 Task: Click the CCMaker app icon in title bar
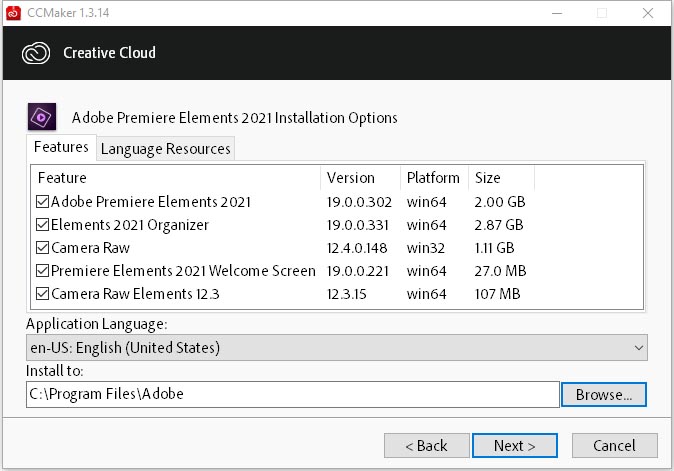13,13
